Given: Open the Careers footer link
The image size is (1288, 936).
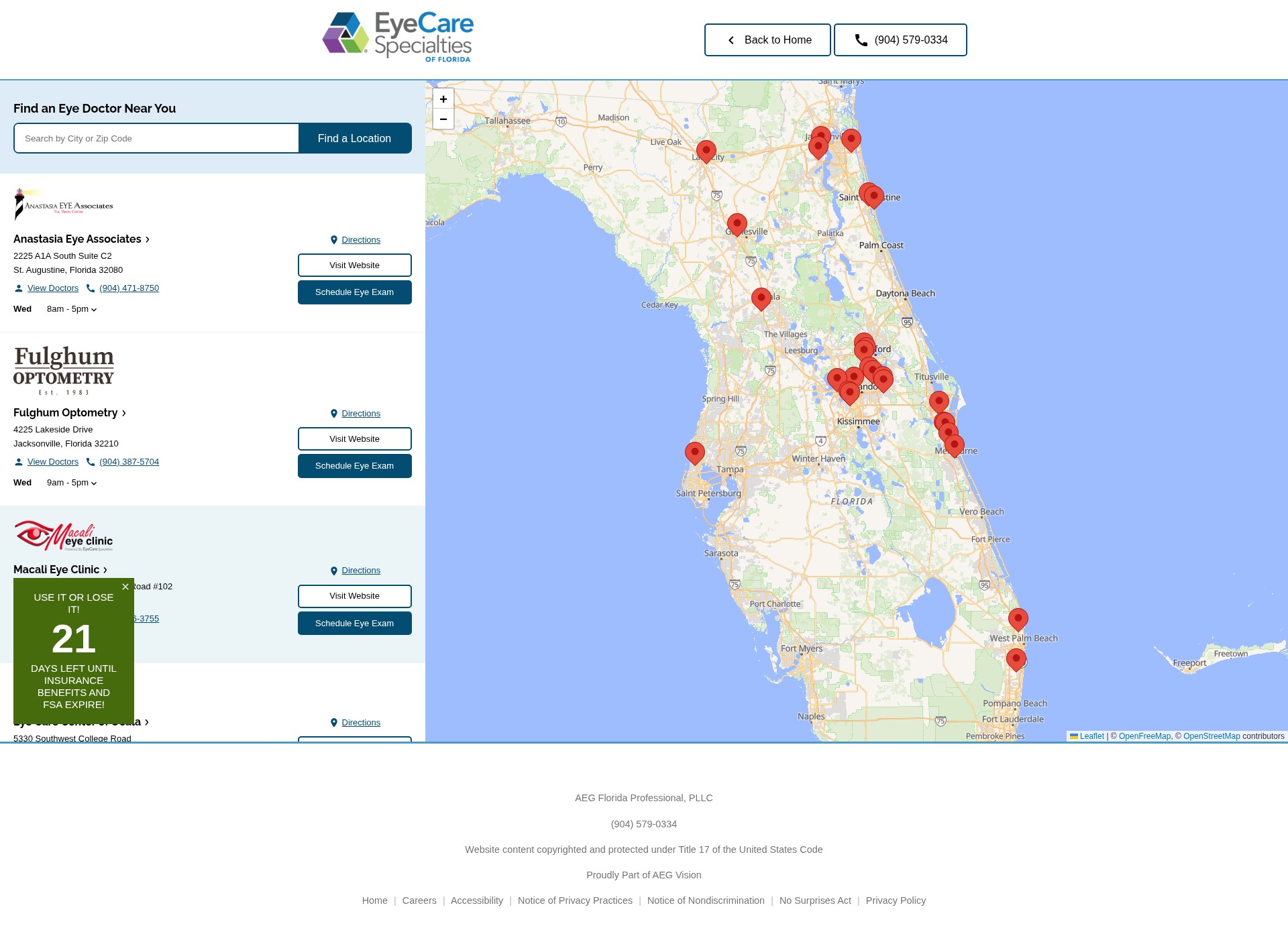Looking at the screenshot, I should (419, 900).
